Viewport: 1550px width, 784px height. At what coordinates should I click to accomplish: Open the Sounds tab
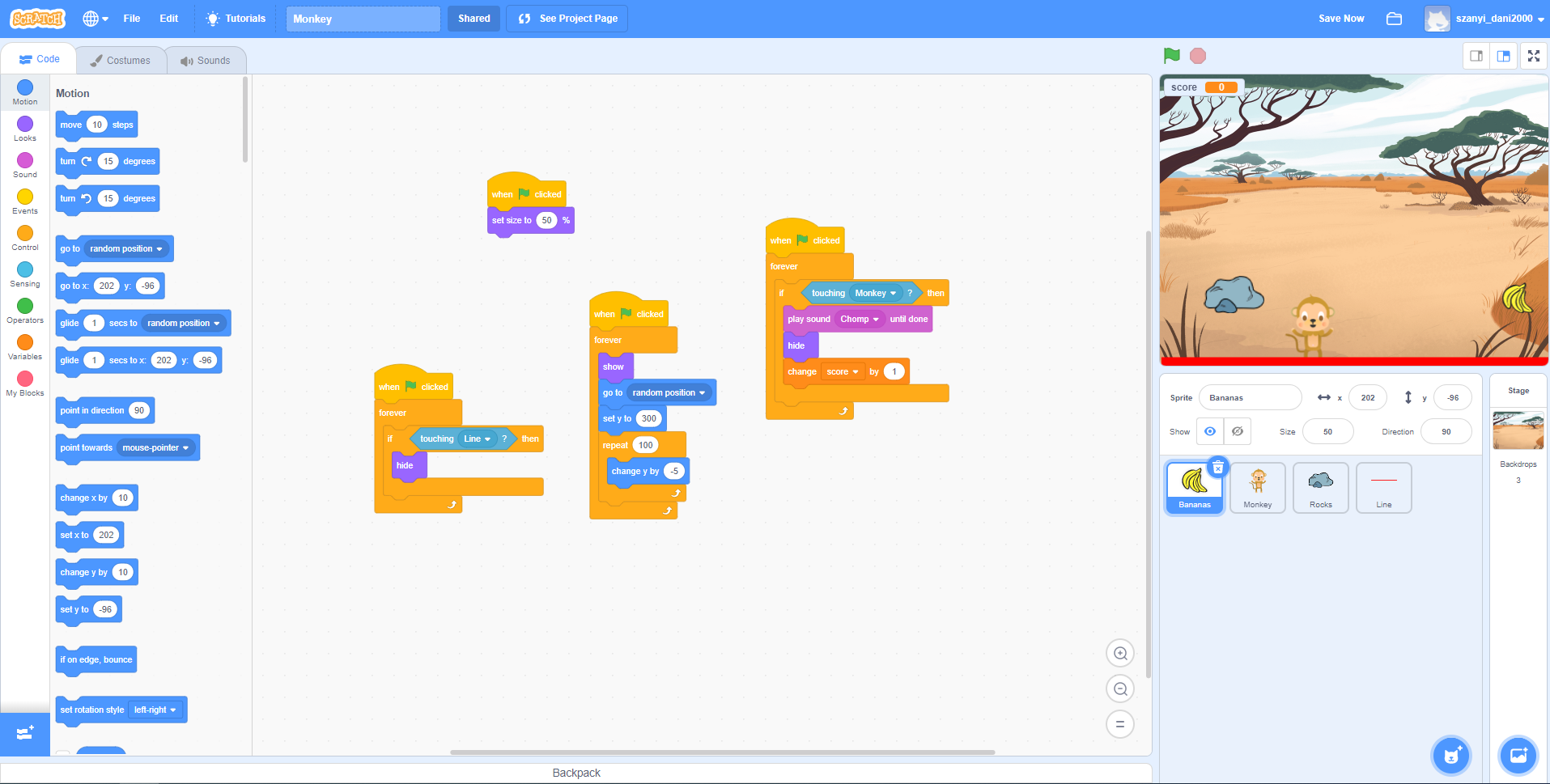[206, 61]
